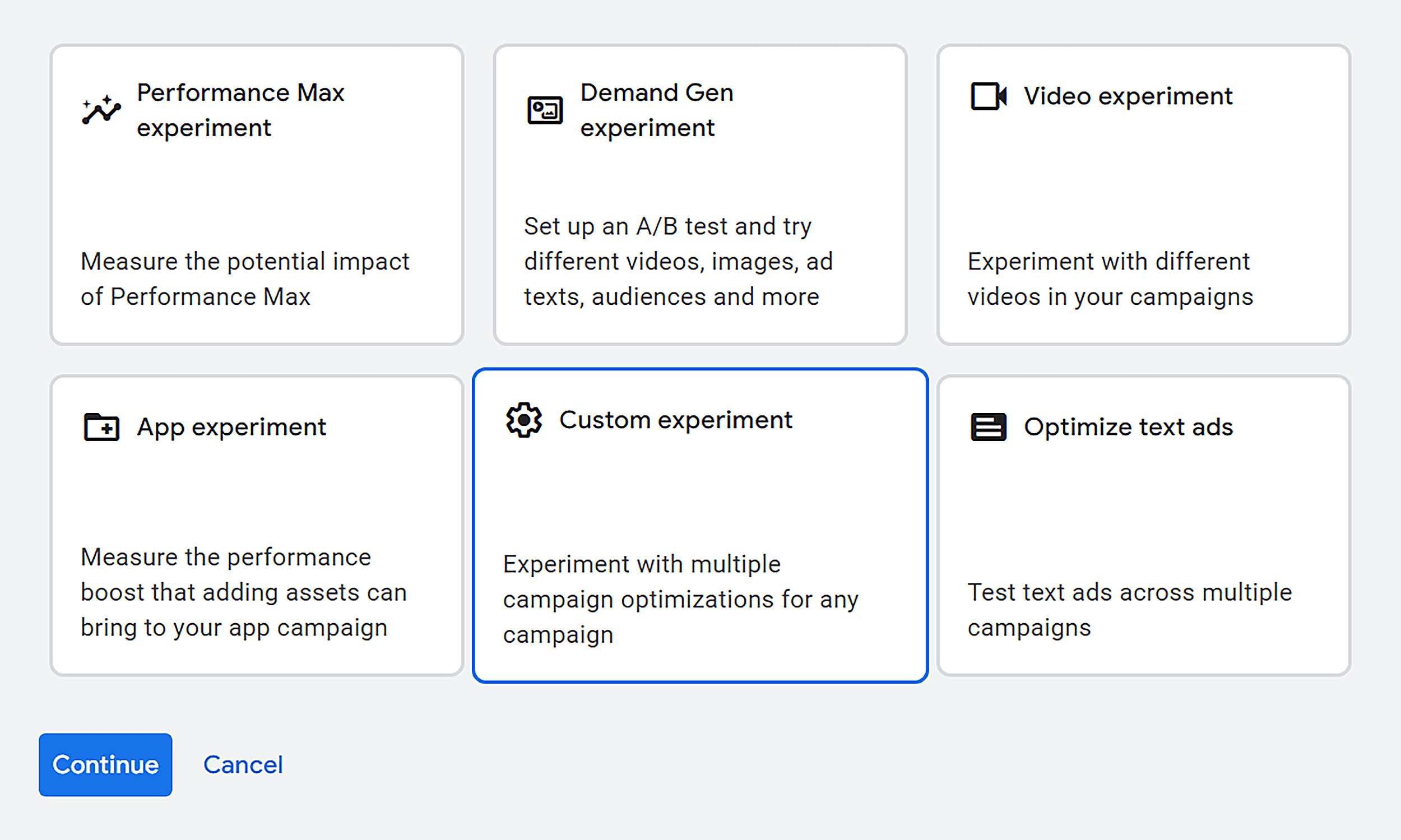Click the Demand Gen A/B test description
This screenshot has width=1401, height=840.
[678, 261]
